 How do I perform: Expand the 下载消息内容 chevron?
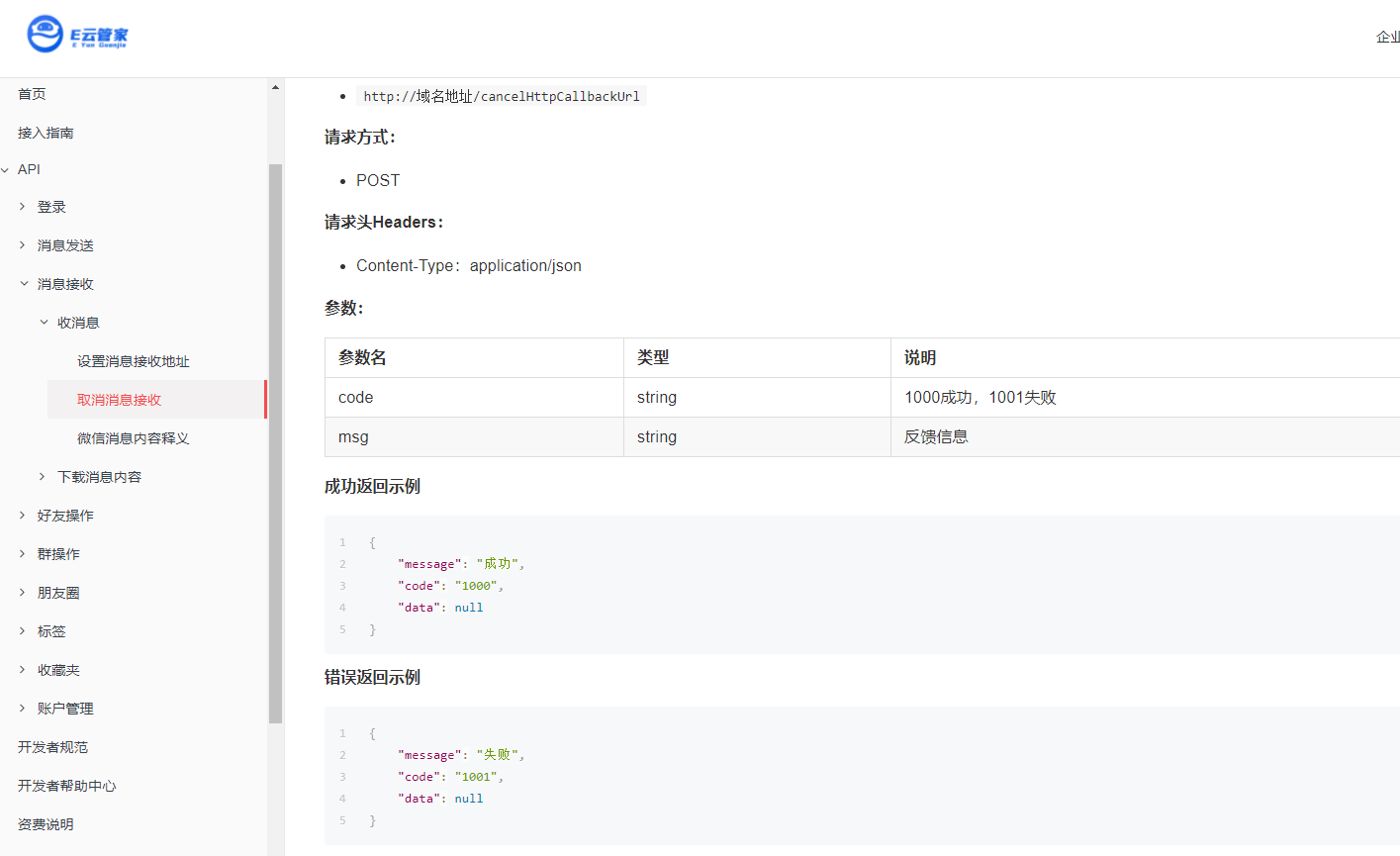43,477
